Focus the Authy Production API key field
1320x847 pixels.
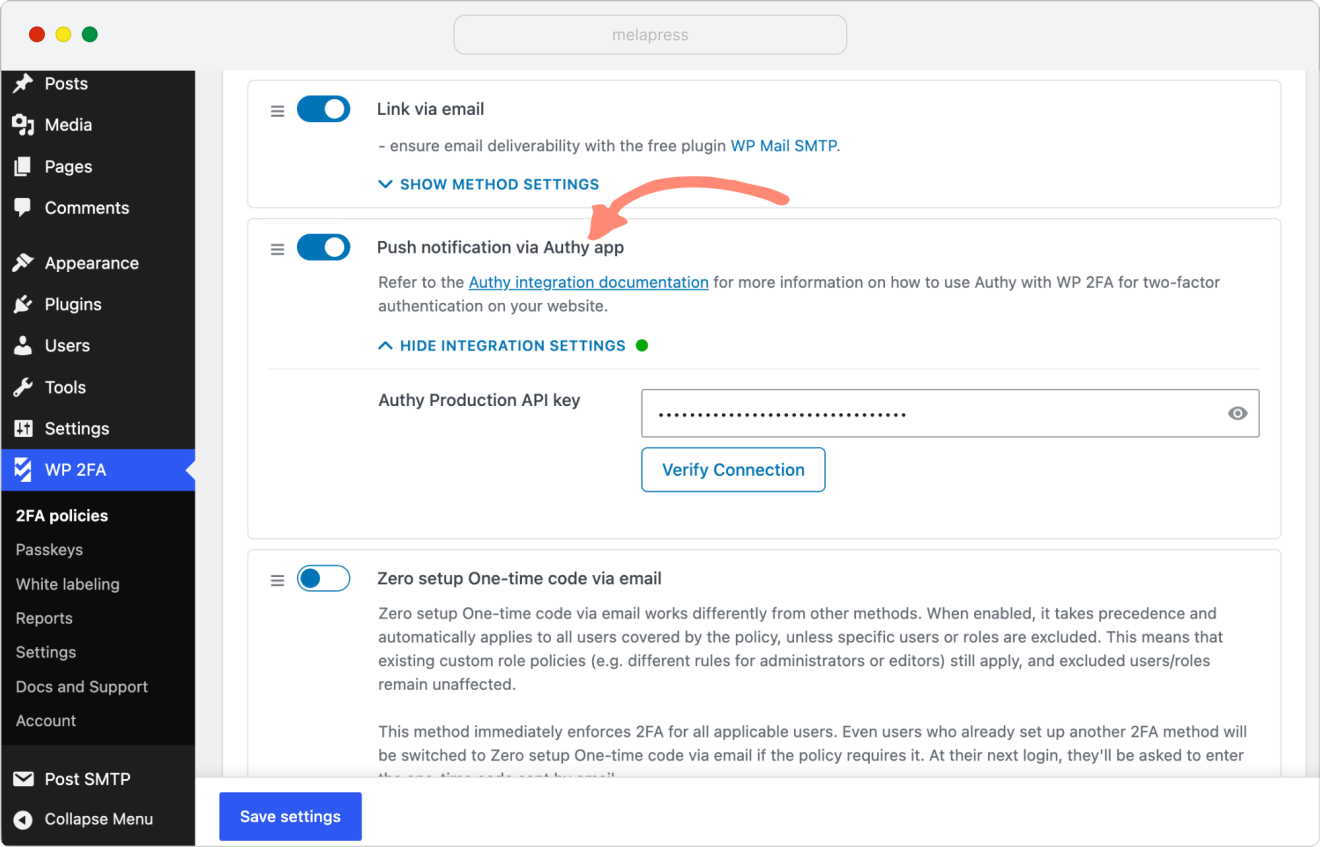[x=950, y=413]
